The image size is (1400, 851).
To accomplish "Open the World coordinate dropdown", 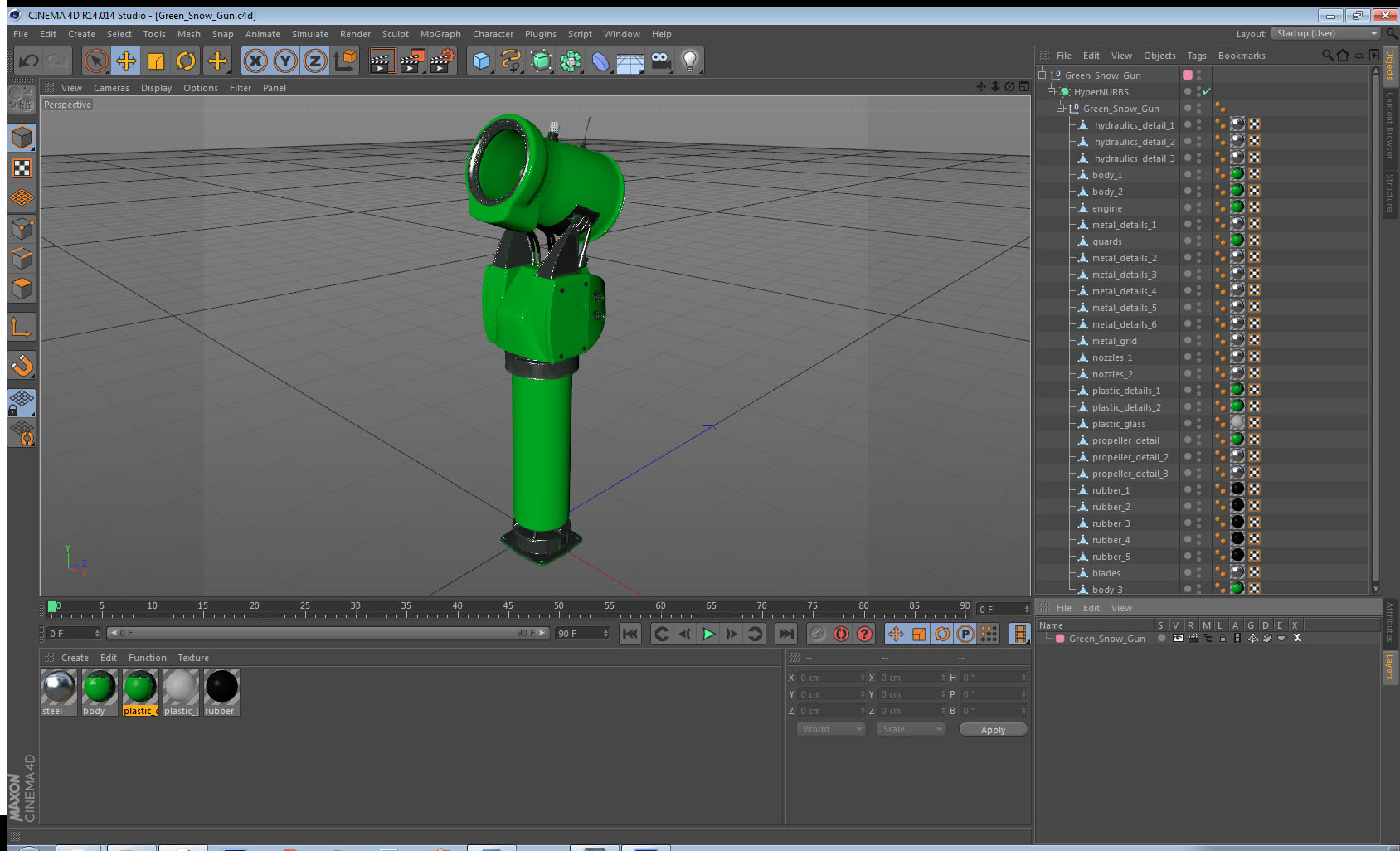I will 831,729.
